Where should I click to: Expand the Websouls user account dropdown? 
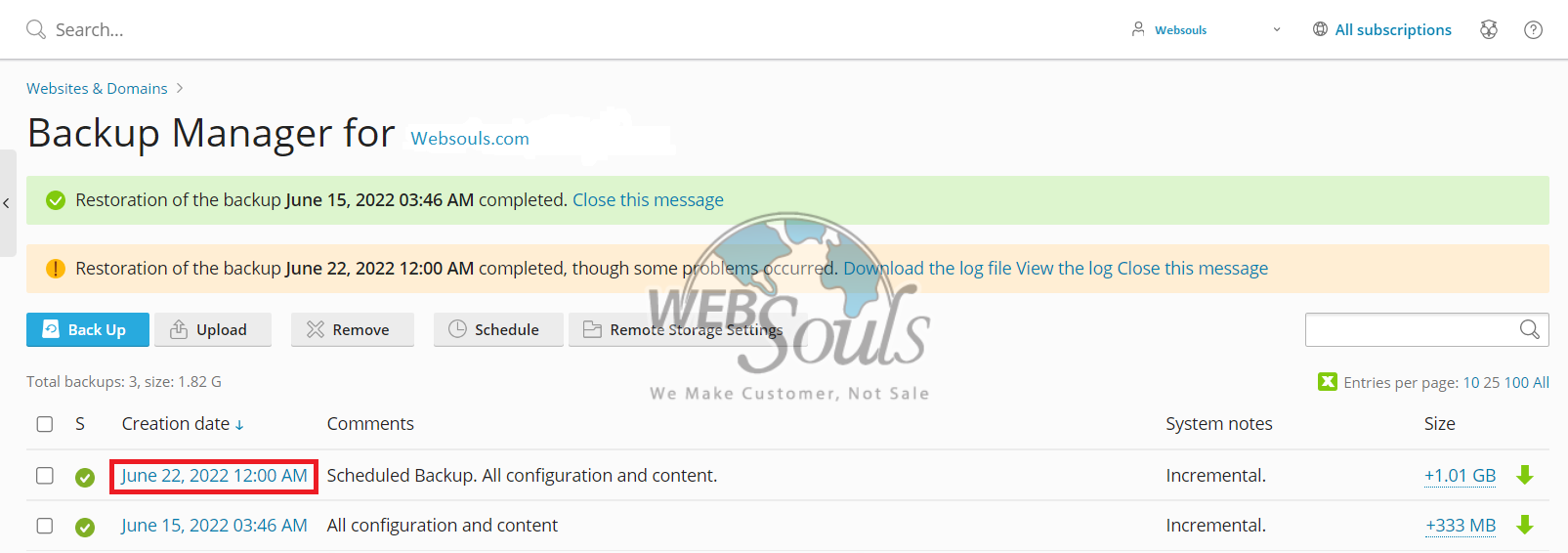[1206, 29]
